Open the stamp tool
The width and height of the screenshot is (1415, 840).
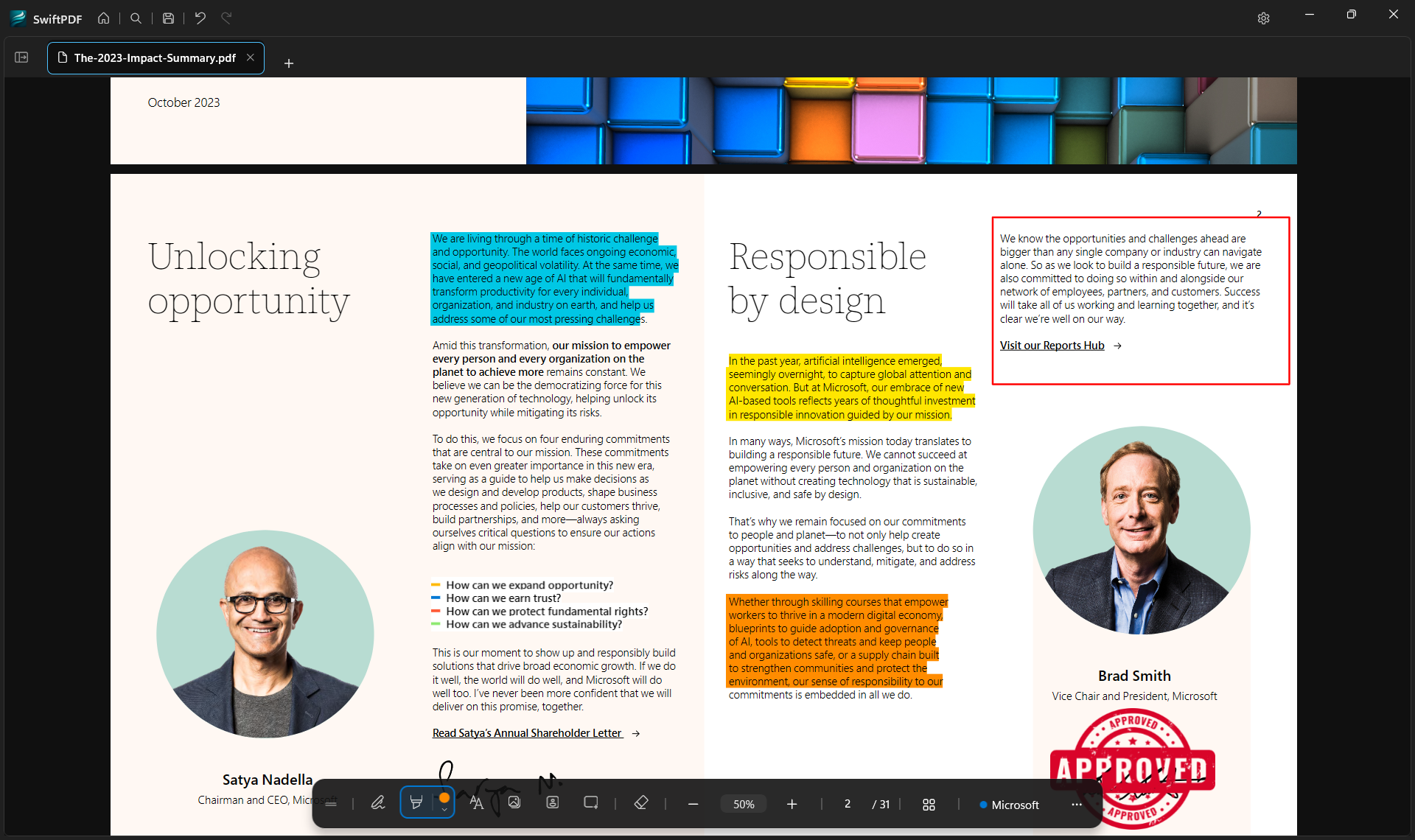[553, 803]
